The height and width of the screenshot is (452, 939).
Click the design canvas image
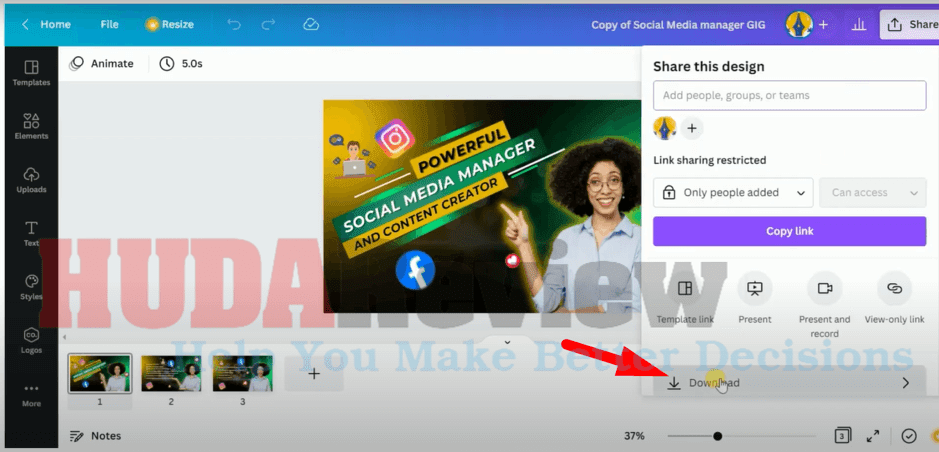pyautogui.click(x=482, y=207)
